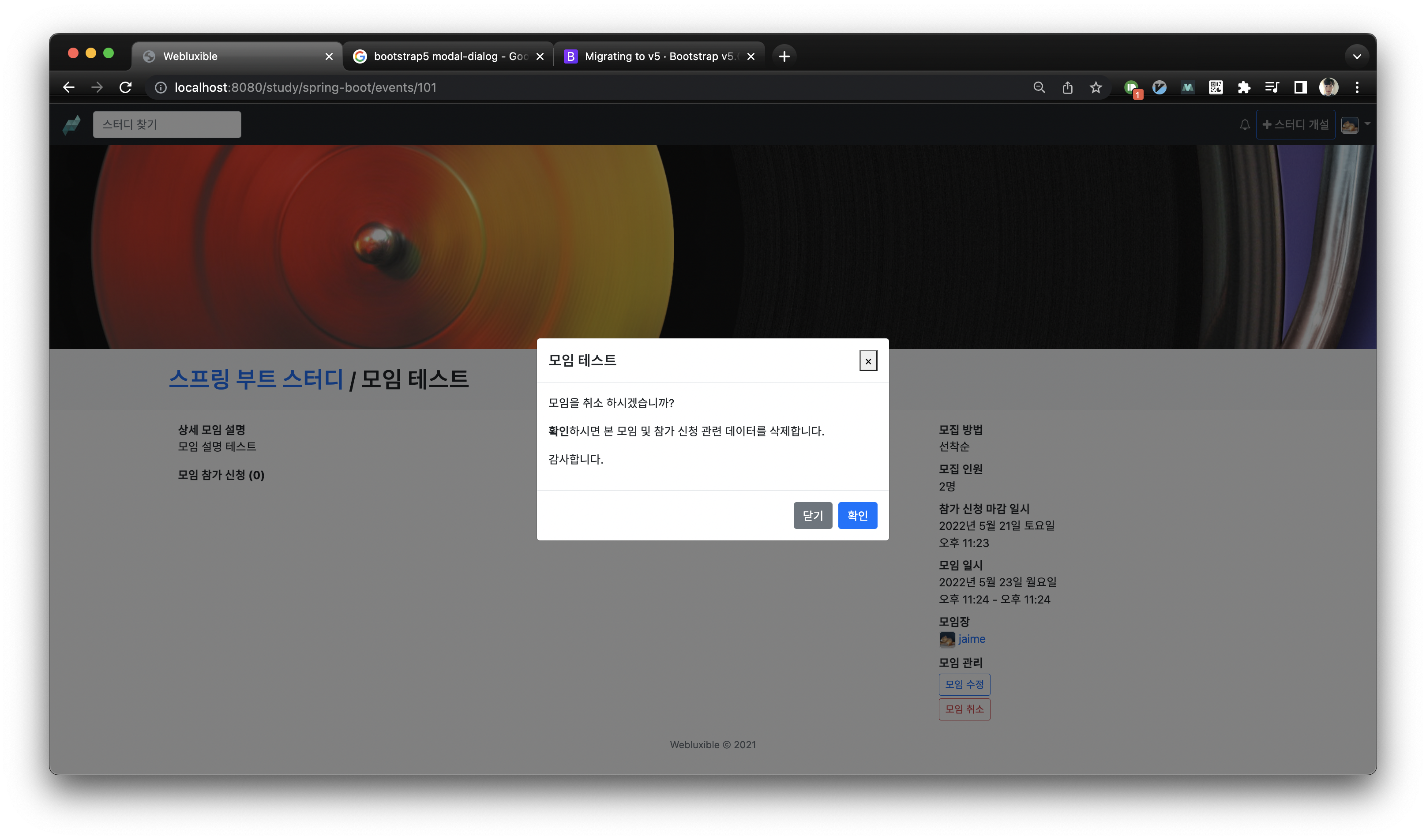View site information icon next to URL
The height and width of the screenshot is (840, 1426).
tap(161, 87)
